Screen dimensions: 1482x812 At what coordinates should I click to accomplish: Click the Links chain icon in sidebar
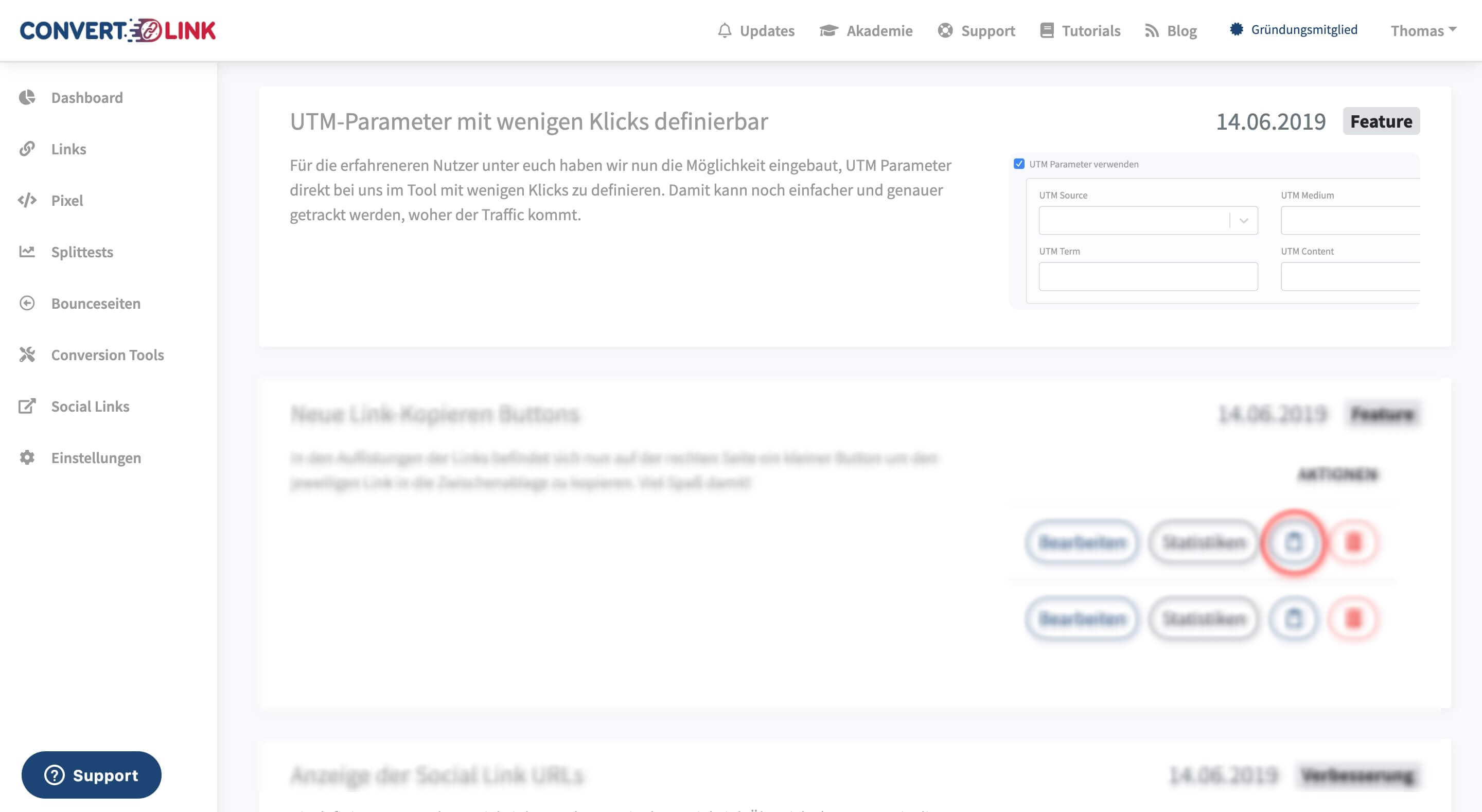tap(27, 149)
